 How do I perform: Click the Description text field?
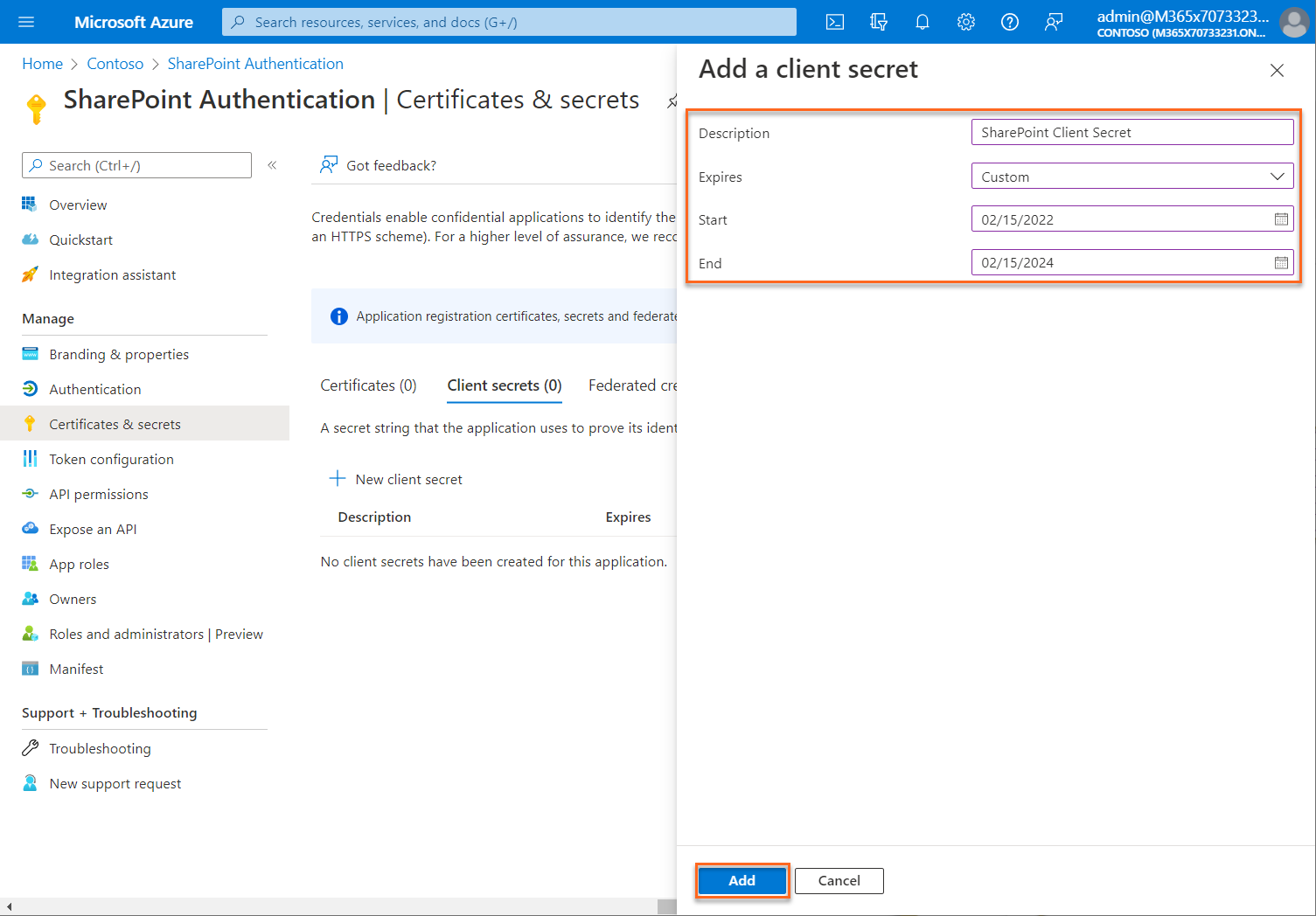point(1131,132)
